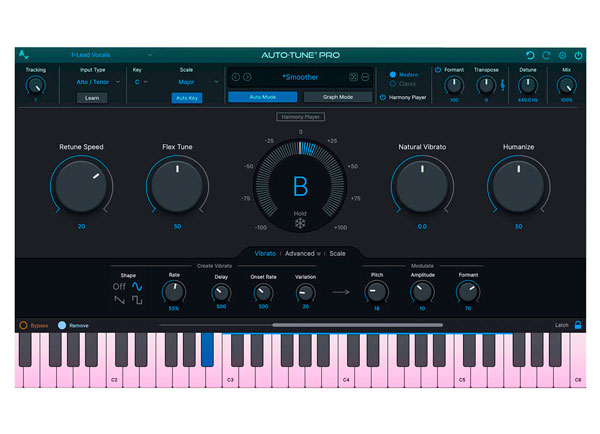
Task: Click the pitch display note B
Action: click(x=300, y=186)
